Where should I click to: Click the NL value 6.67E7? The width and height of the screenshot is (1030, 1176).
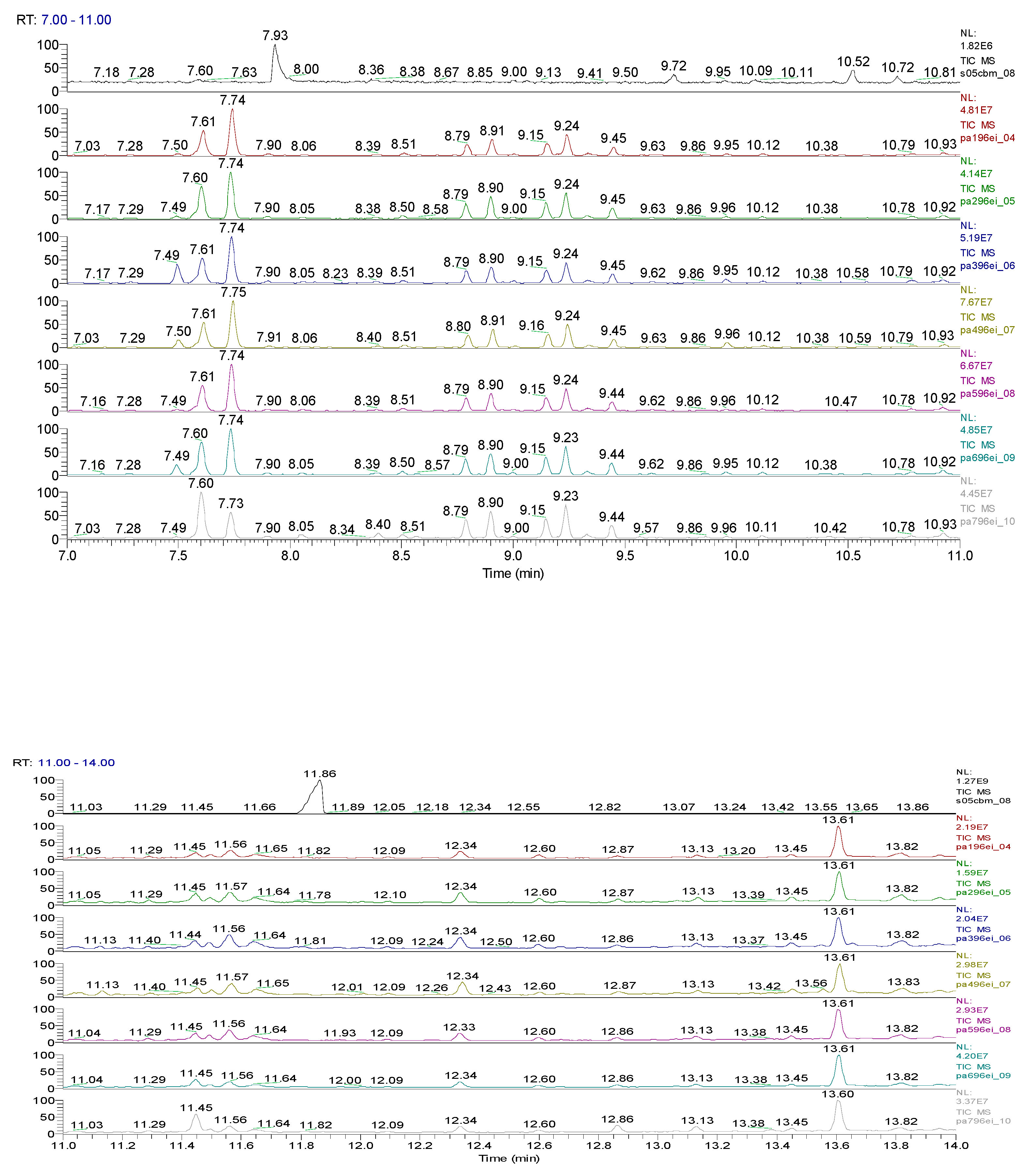tap(977, 366)
